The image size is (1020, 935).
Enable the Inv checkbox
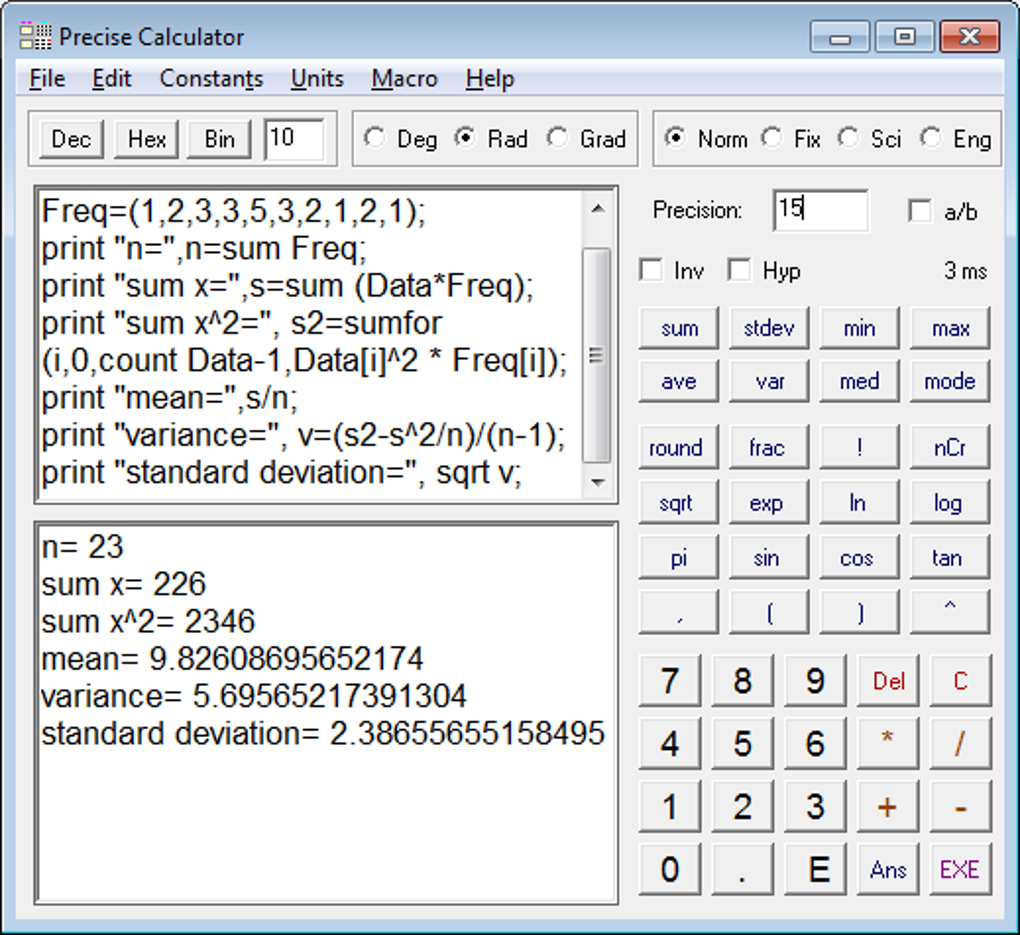651,270
